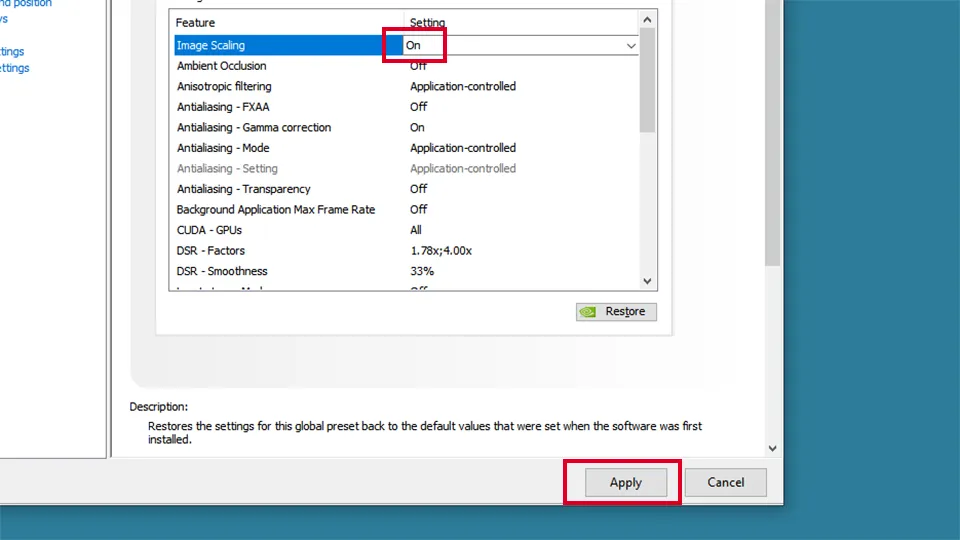Click the Setting column header

pos(427,23)
